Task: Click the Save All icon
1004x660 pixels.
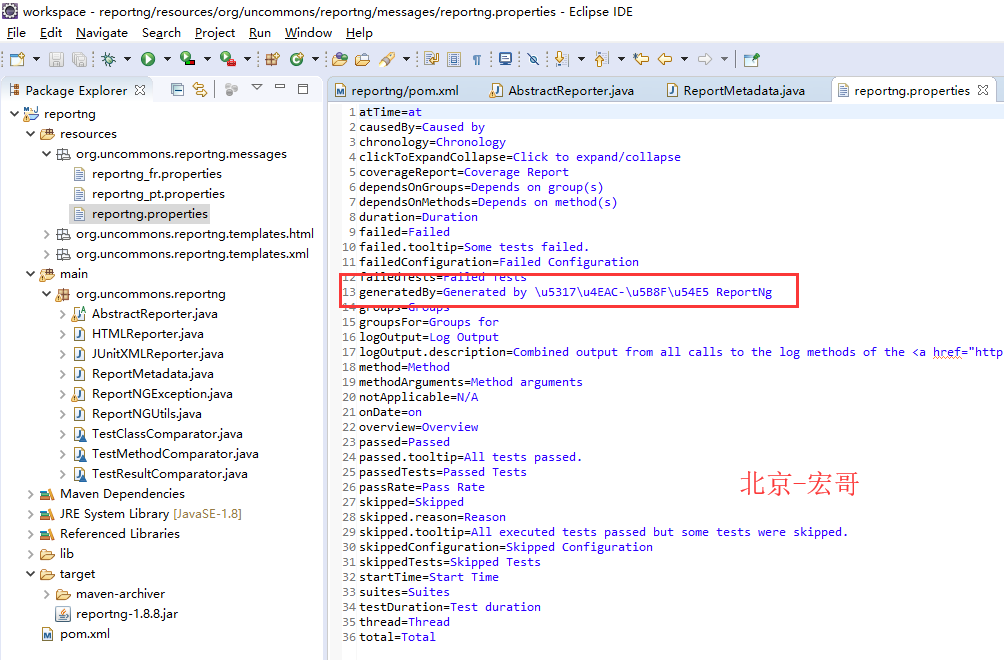Action: (79, 60)
